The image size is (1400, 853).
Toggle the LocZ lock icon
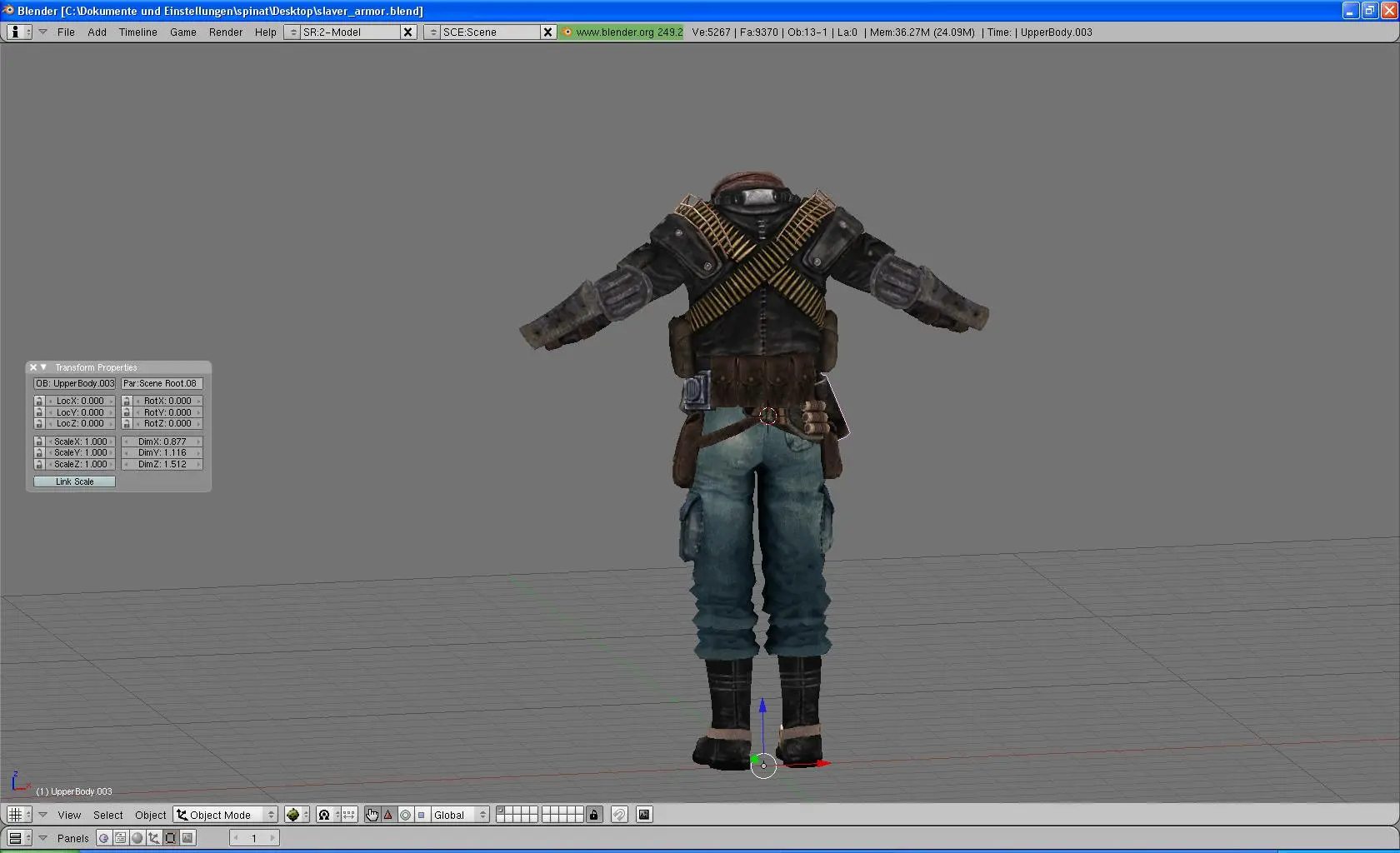[39, 423]
